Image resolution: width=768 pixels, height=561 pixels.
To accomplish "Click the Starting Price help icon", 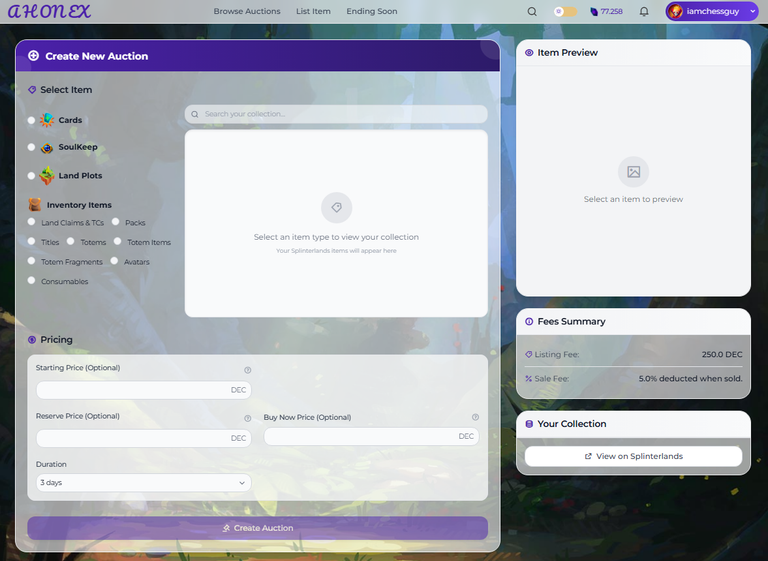I will [x=247, y=370].
